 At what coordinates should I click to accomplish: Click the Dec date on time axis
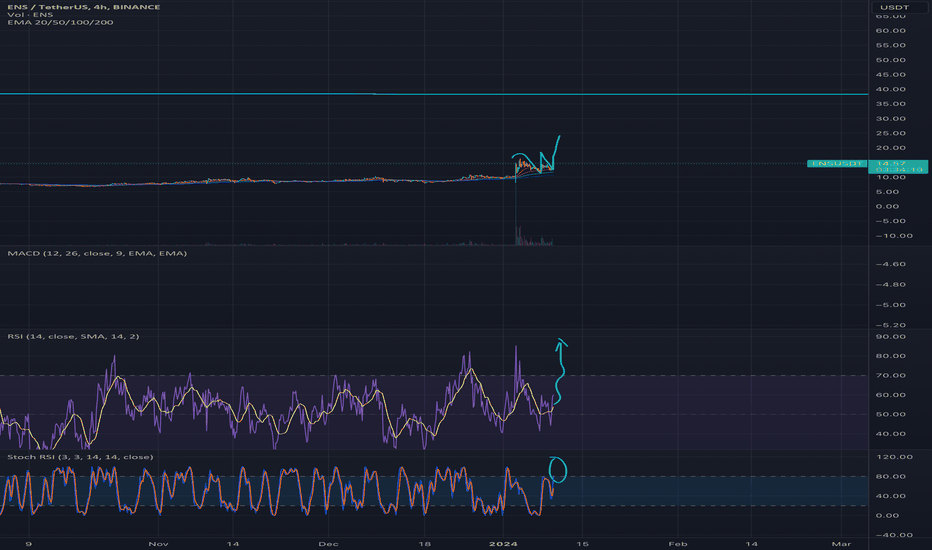328,544
